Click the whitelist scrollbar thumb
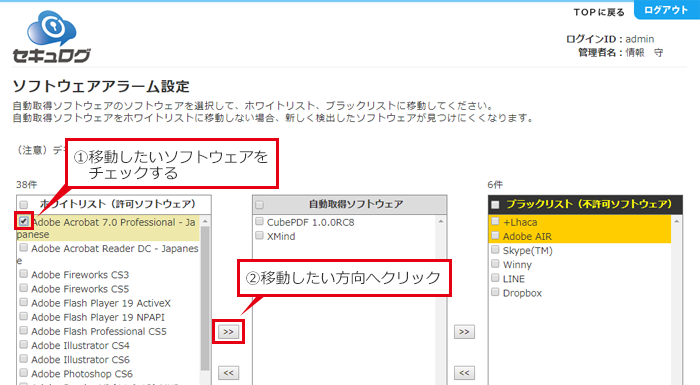Viewport: 700px width, 385px height. pos(205,298)
